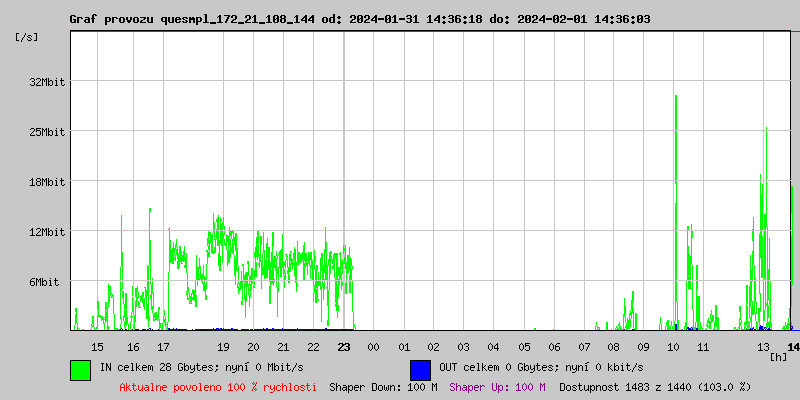
Task: Click the 'Shaper Down: 100 M' label
Action: pos(383,387)
